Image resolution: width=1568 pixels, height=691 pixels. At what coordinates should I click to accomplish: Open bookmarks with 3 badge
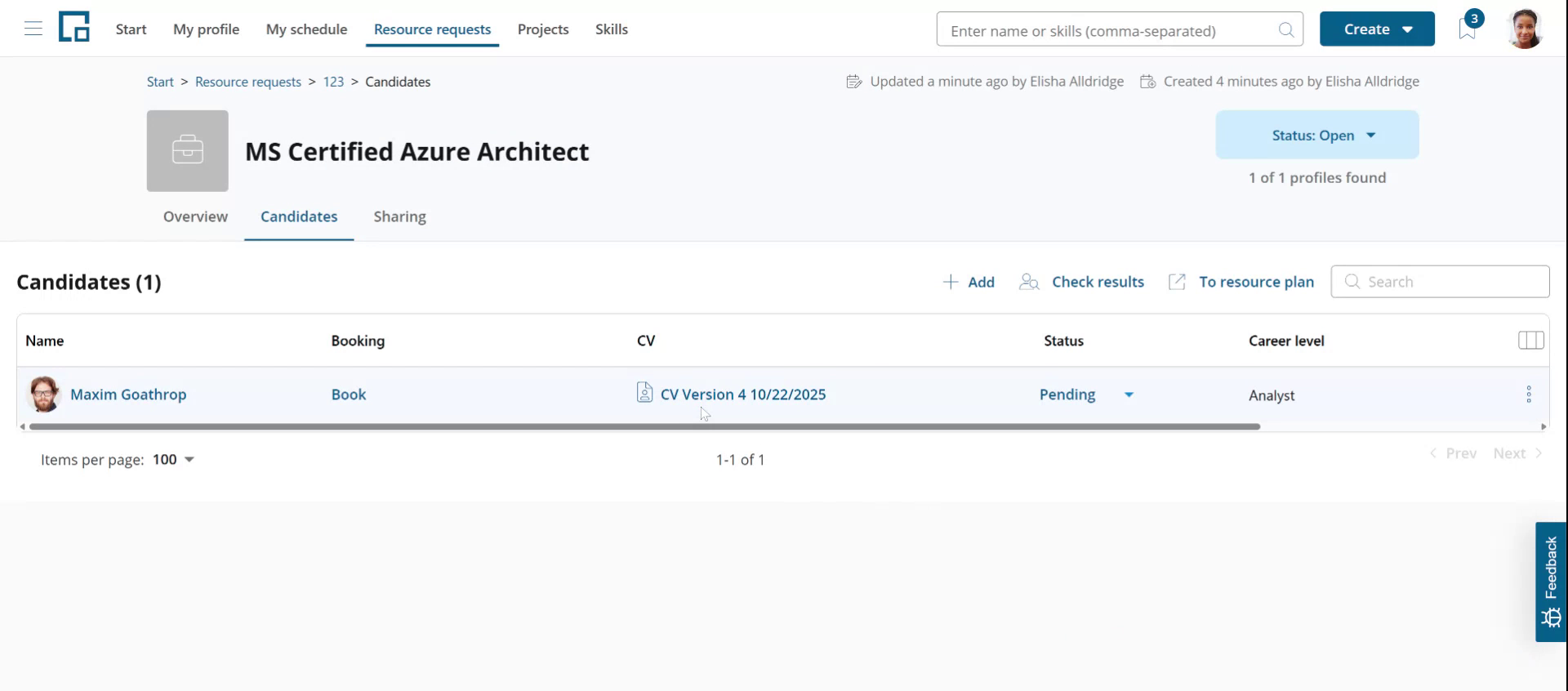1468,29
